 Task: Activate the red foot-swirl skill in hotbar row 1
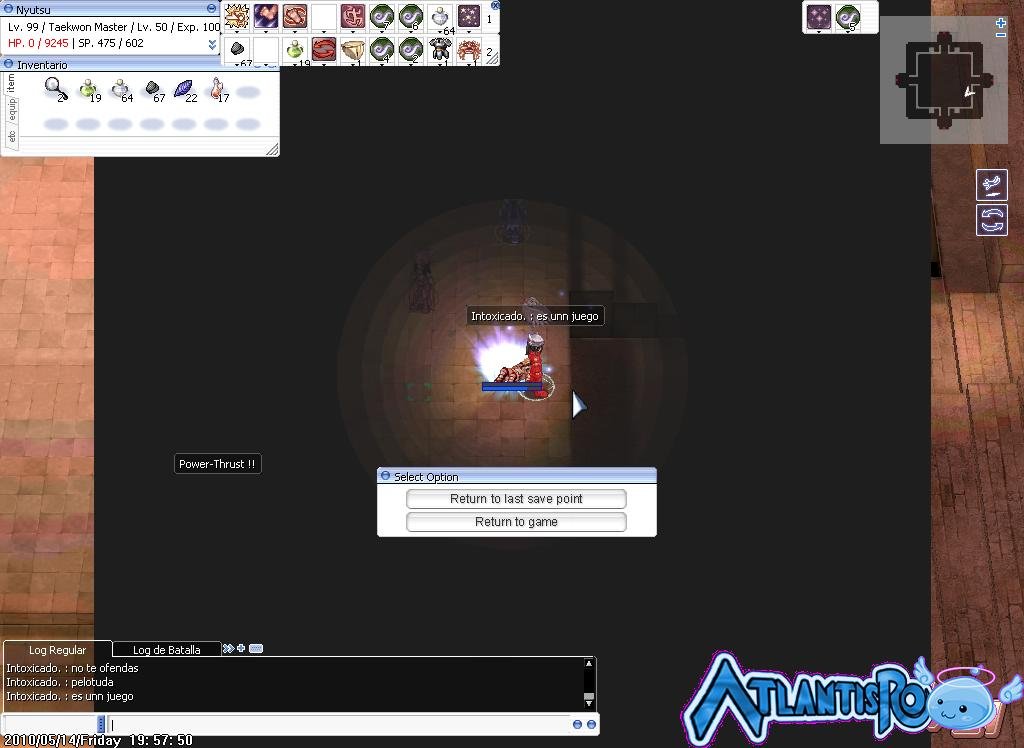click(295, 17)
